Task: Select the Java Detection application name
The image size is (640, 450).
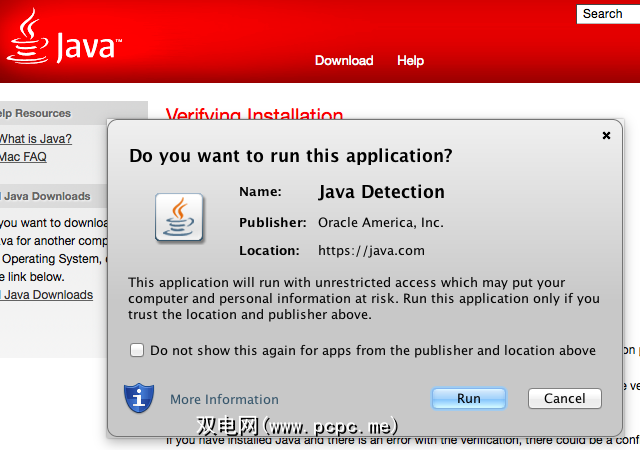Action: pos(381,192)
